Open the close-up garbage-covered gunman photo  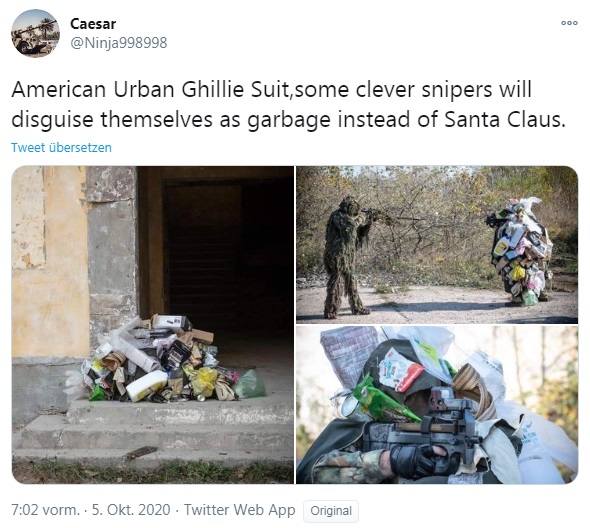(x=437, y=405)
